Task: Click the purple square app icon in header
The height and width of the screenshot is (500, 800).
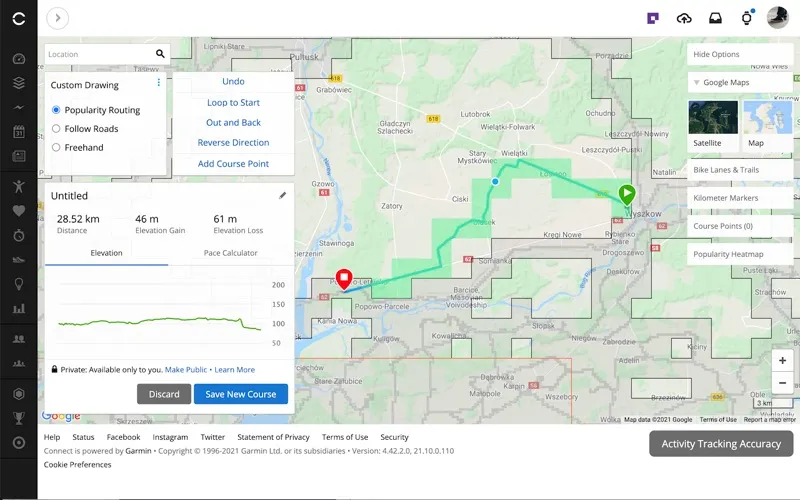Action: tap(653, 18)
